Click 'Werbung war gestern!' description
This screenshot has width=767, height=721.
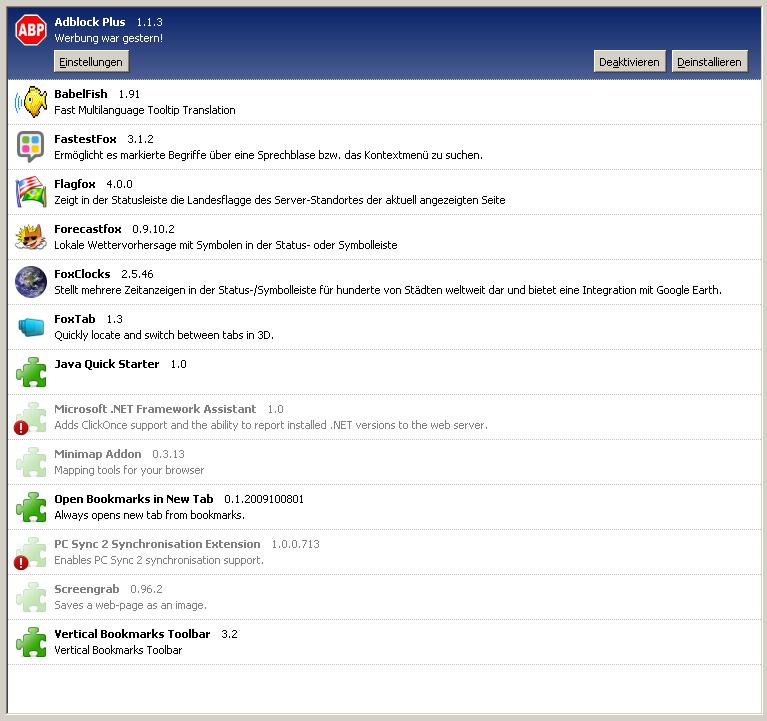(109, 38)
